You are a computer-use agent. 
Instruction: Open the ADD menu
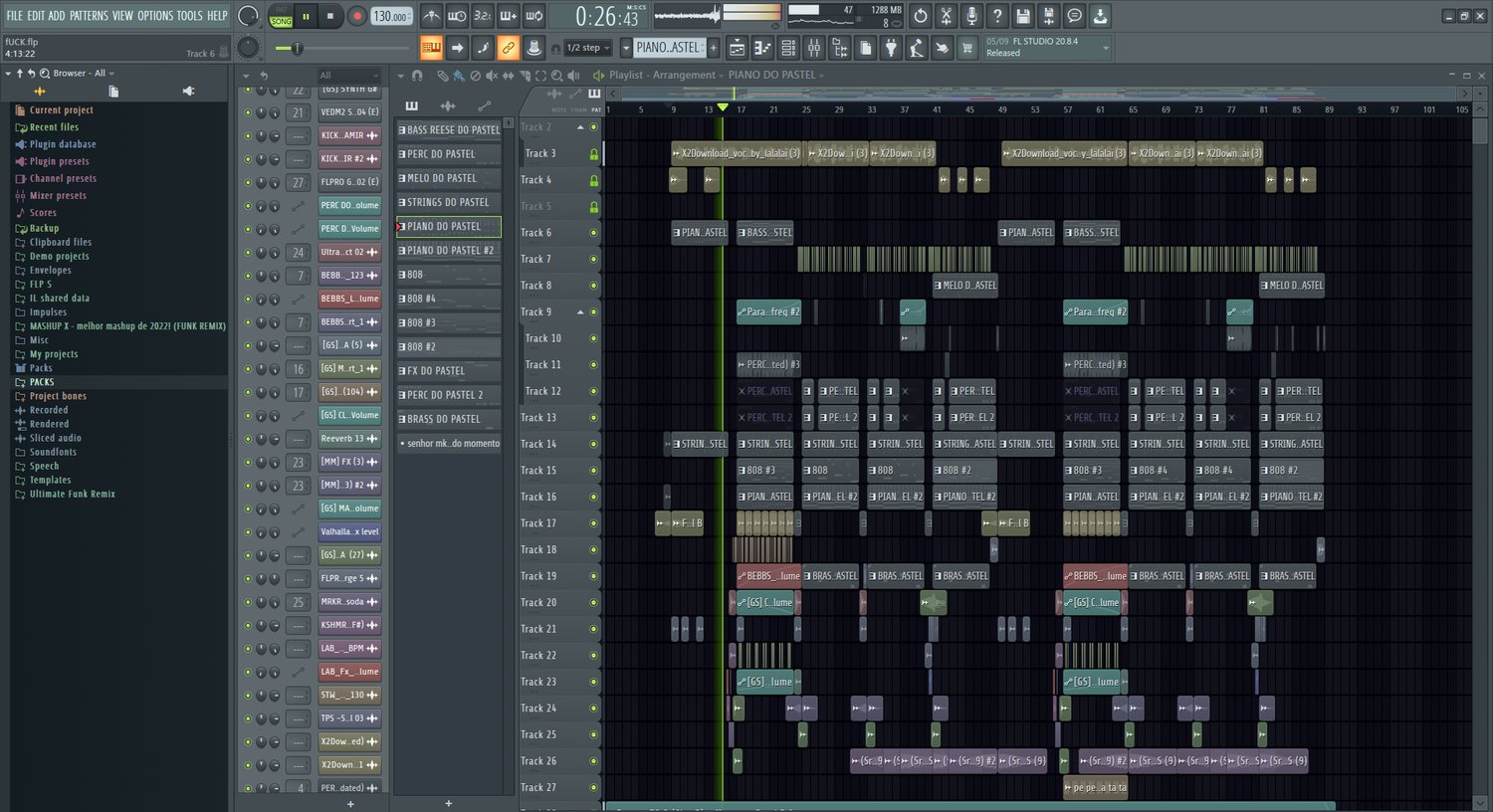[x=57, y=16]
